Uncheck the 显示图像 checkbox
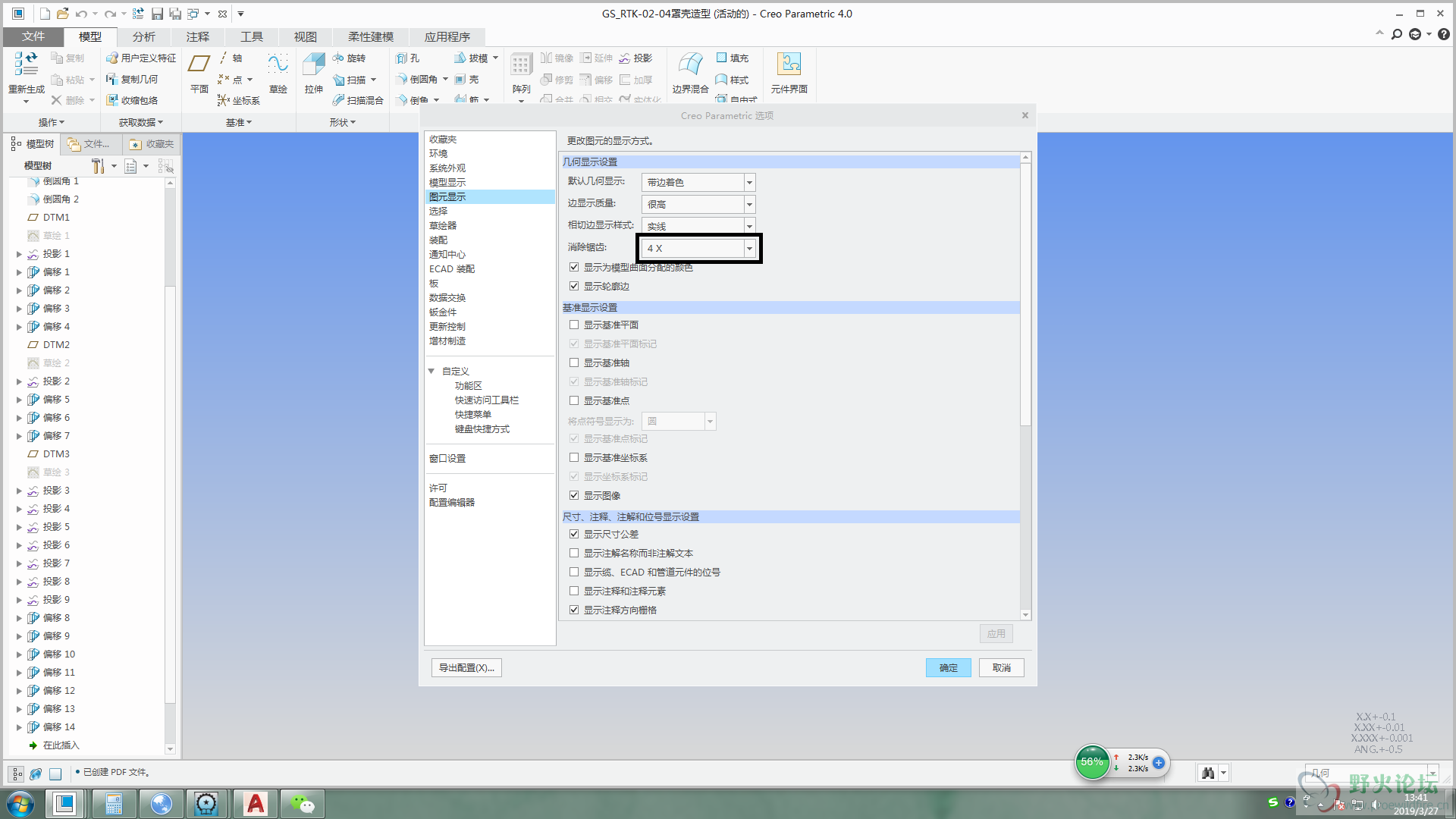The height and width of the screenshot is (819, 1456). (574, 495)
